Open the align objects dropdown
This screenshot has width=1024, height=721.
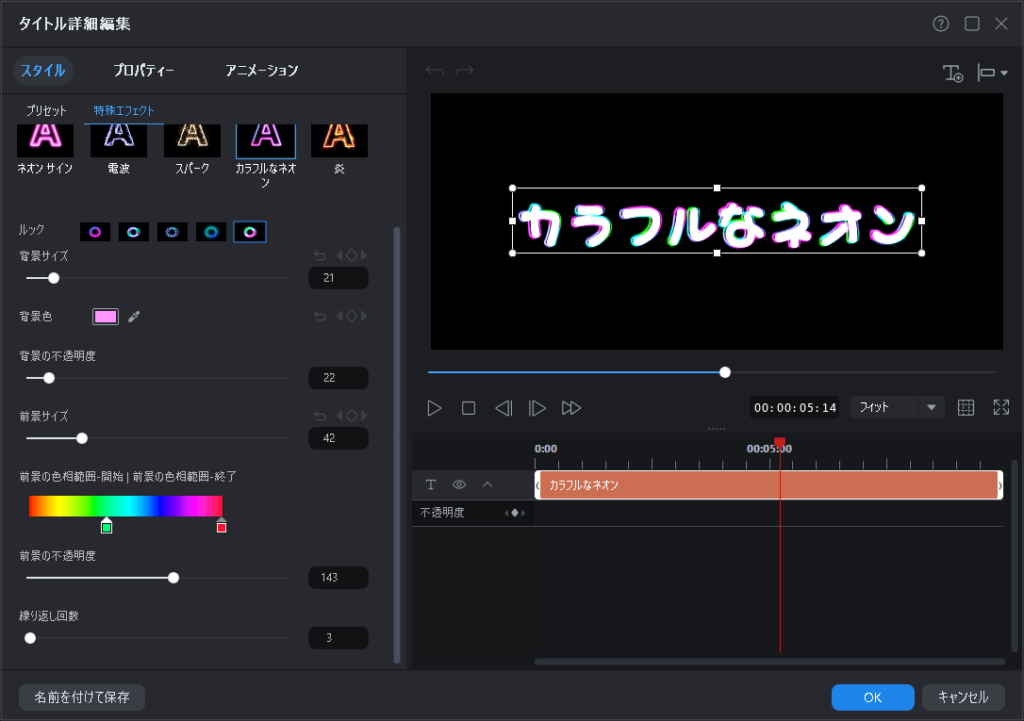(x=992, y=73)
